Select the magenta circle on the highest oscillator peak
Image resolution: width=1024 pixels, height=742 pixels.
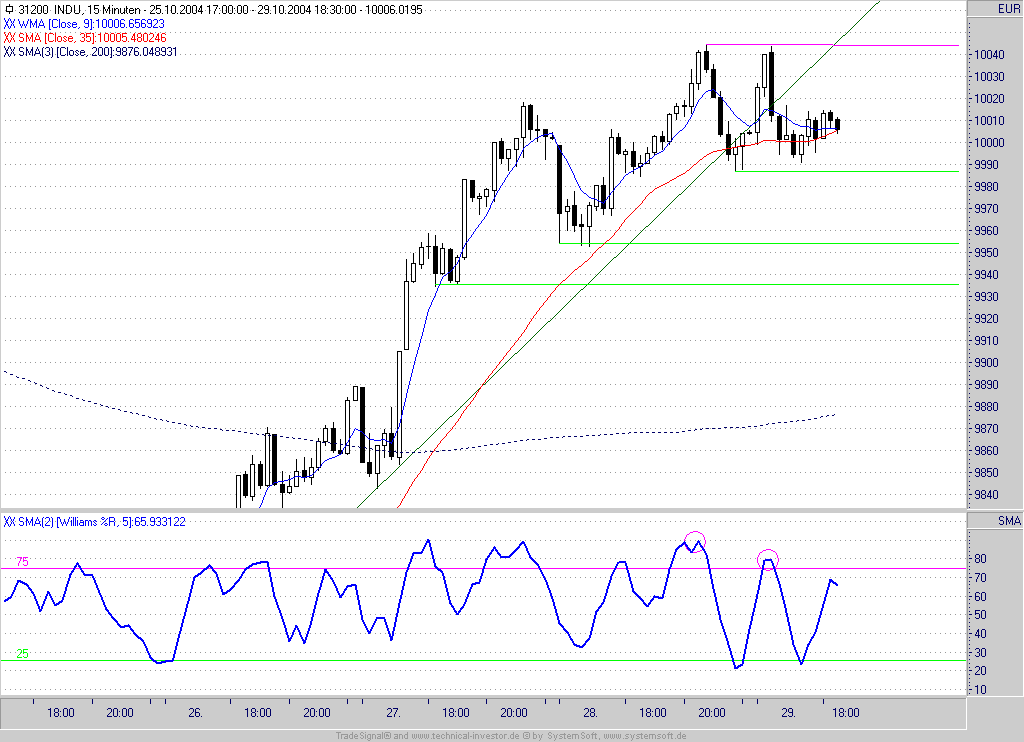(695, 541)
